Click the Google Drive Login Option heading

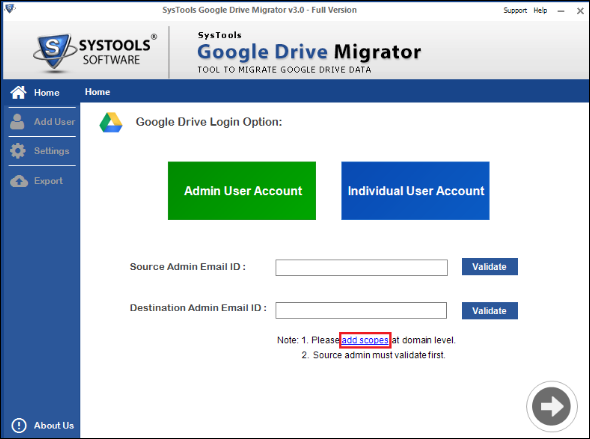[x=209, y=122]
